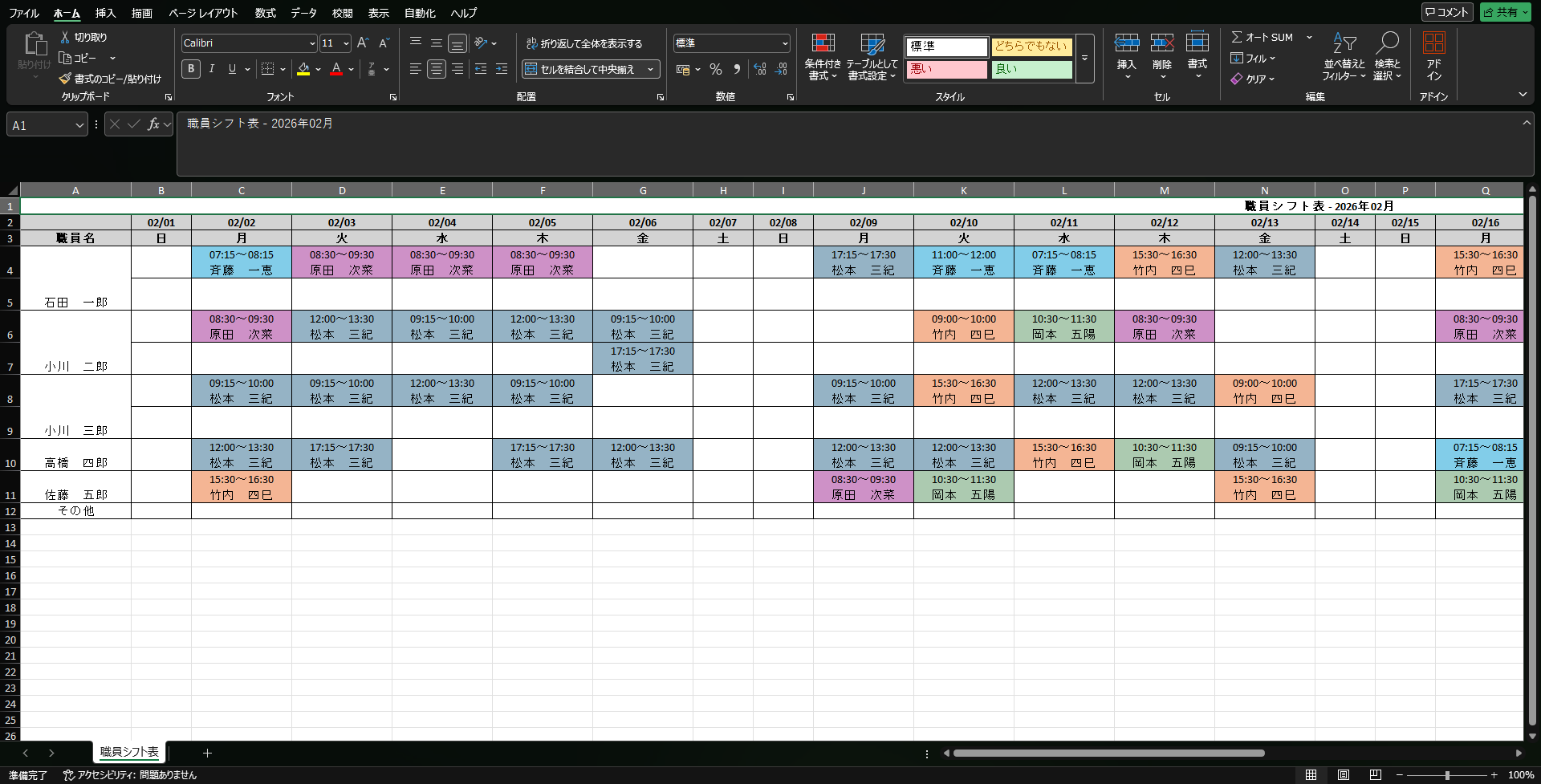Open テーブルとして書式設定 (Format as Table)
Viewport: 1541px width, 784px height.
(872, 56)
